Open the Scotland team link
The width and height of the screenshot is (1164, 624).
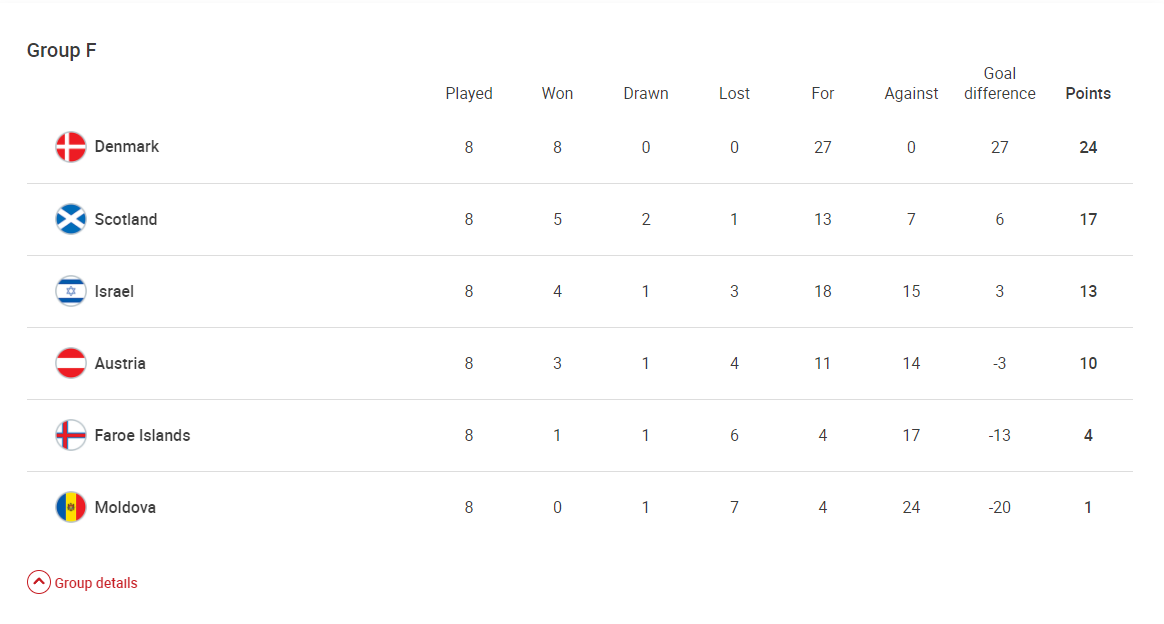coord(126,219)
